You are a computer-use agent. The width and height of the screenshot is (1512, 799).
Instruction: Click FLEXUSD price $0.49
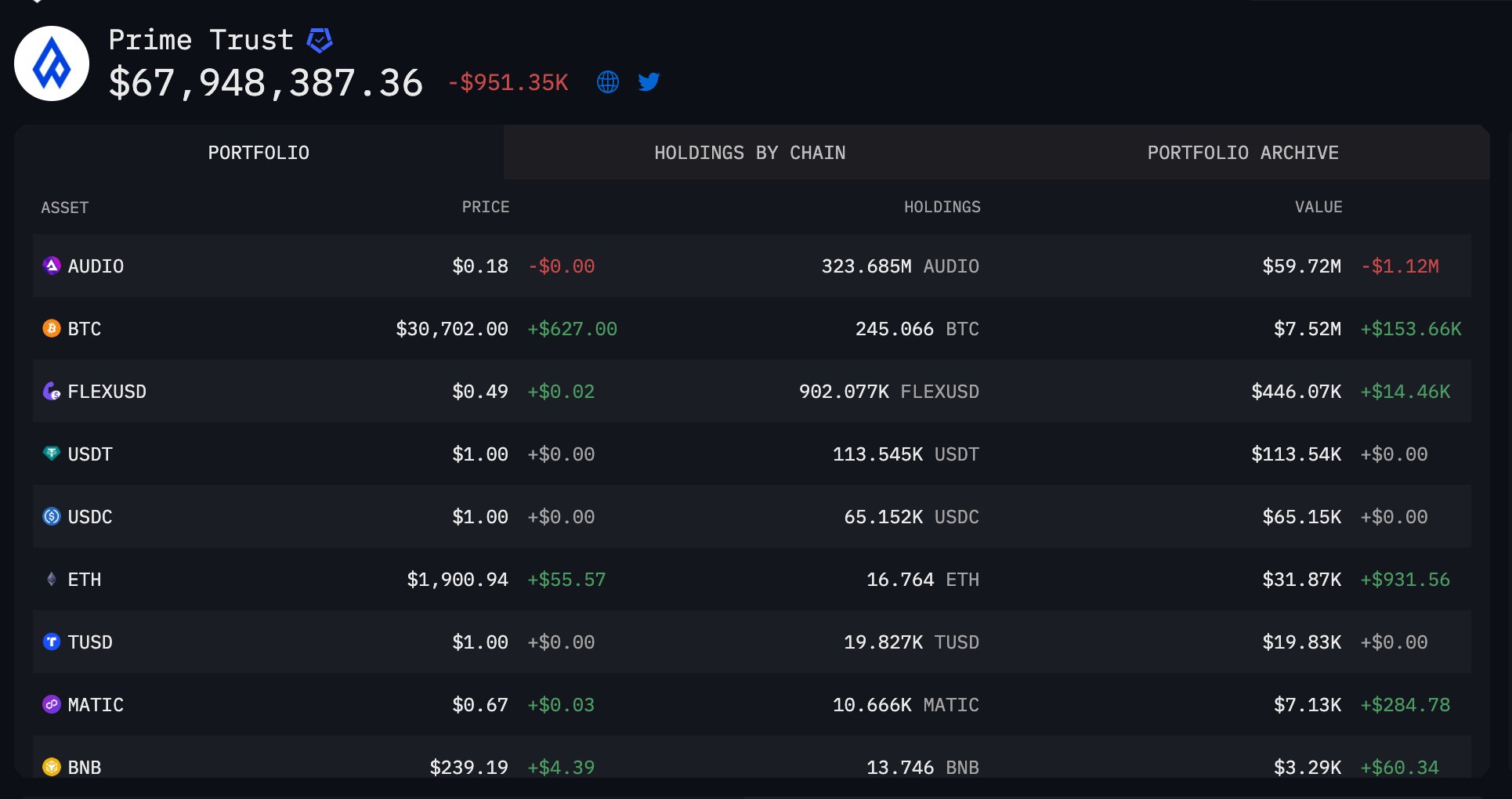click(480, 392)
